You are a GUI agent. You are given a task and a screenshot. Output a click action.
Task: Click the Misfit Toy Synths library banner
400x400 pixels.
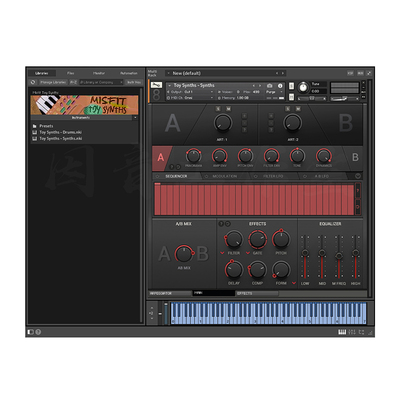tap(84, 105)
